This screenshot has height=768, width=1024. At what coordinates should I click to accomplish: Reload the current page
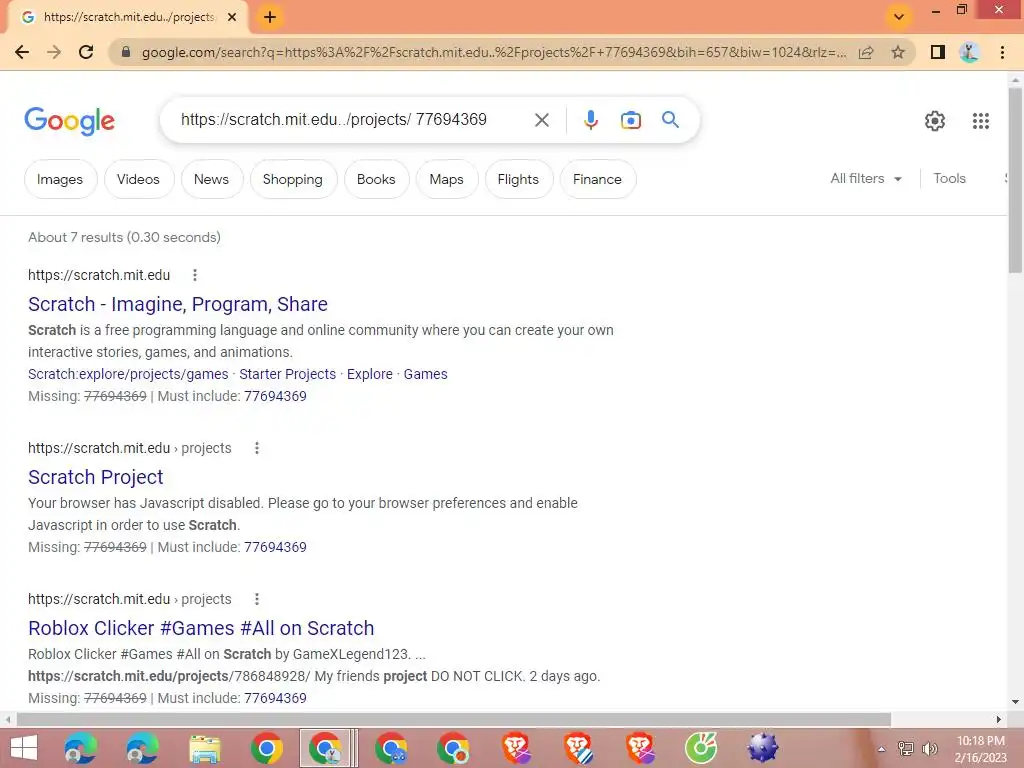tap(86, 52)
